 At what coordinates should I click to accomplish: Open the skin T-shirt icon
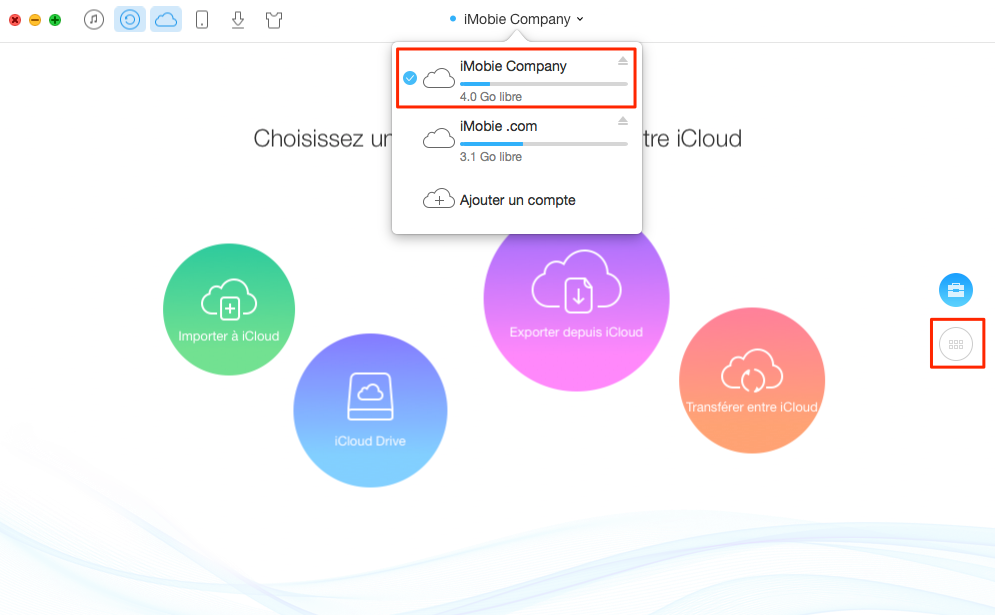click(x=273, y=20)
